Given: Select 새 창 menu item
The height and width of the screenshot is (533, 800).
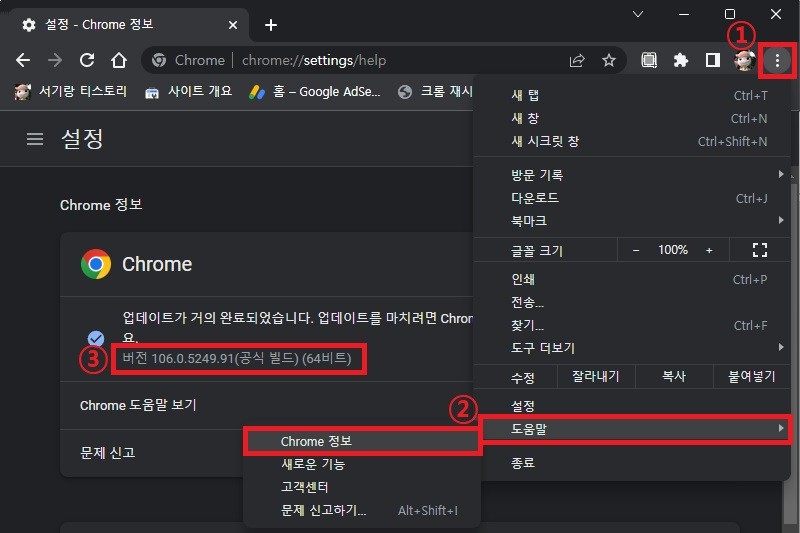Looking at the screenshot, I should [x=632, y=118].
